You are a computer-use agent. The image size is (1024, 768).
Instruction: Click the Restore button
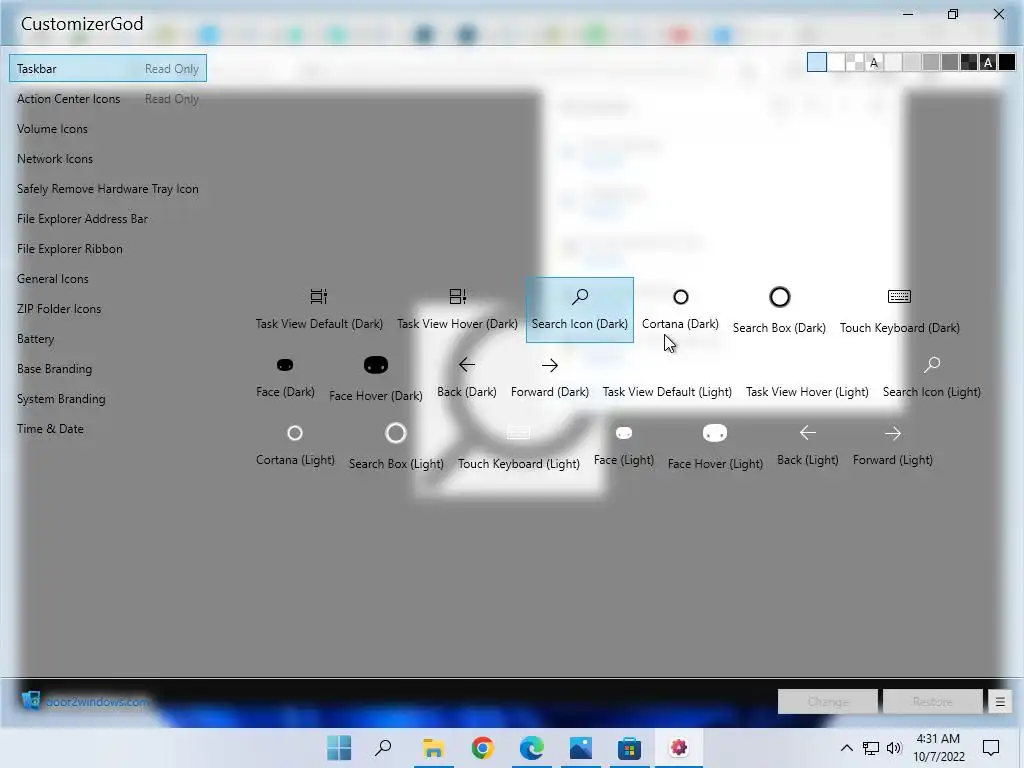(932, 702)
